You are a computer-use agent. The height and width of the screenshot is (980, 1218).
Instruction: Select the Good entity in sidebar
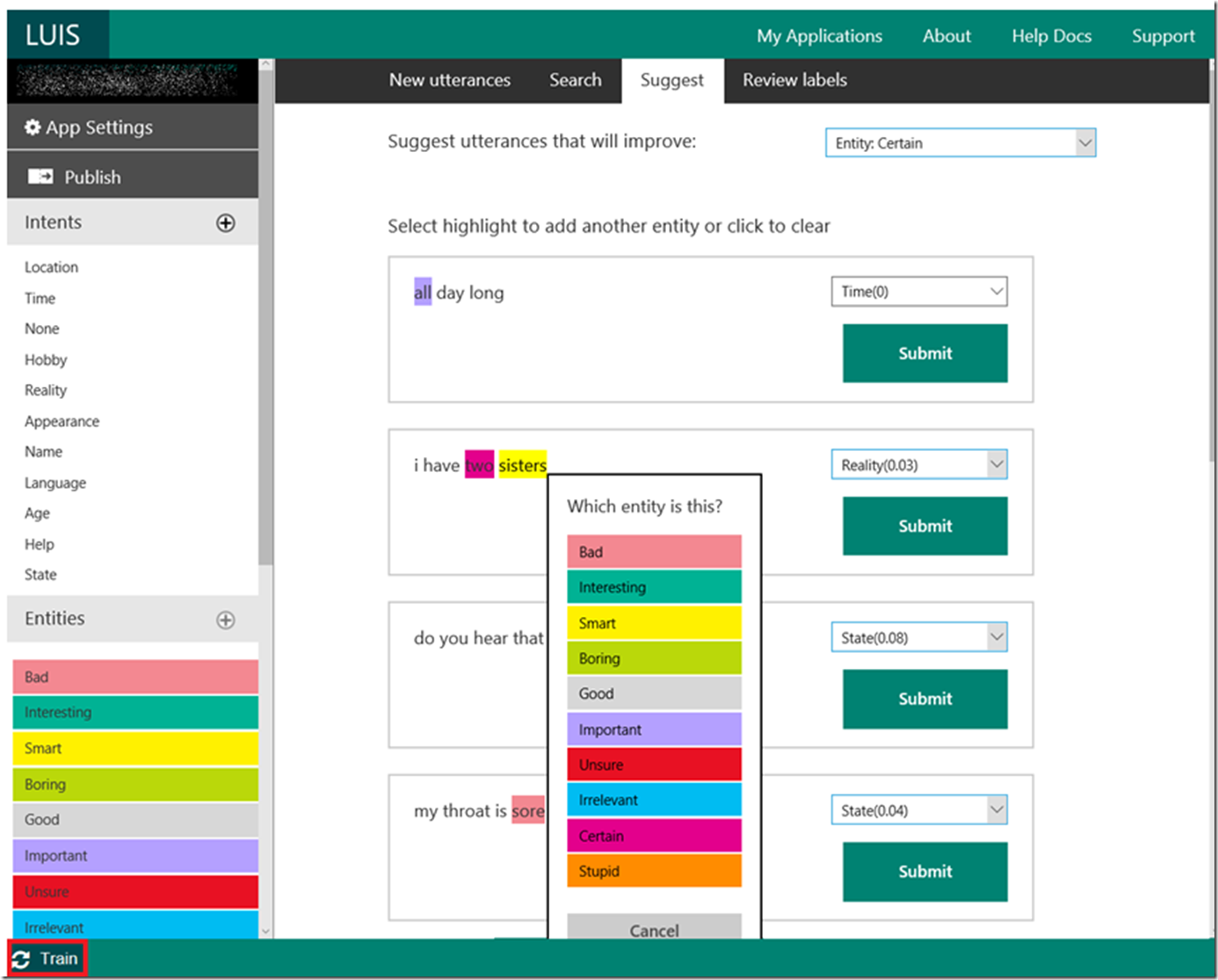point(135,820)
